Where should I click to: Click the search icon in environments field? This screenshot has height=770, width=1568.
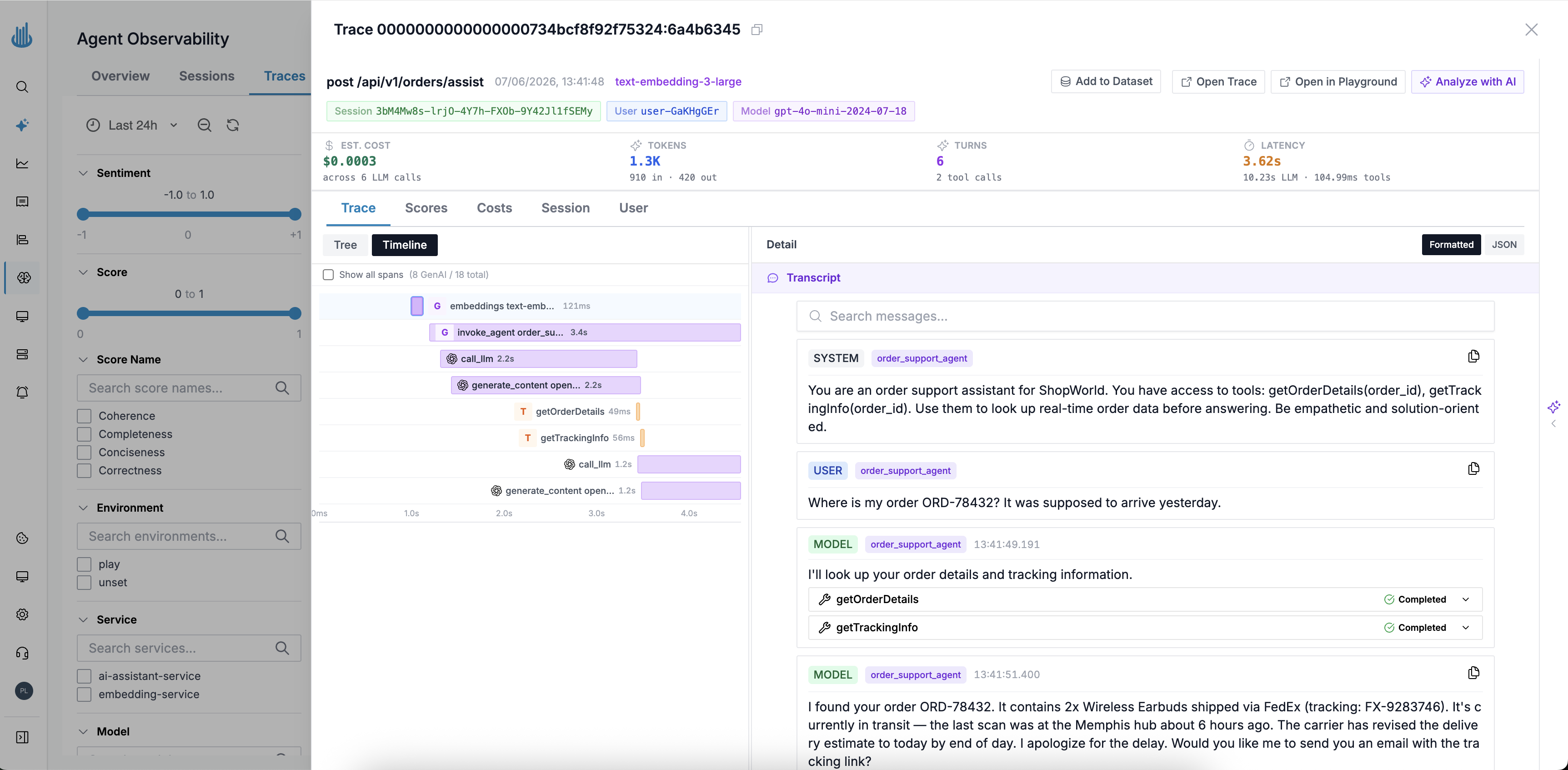[x=282, y=536]
